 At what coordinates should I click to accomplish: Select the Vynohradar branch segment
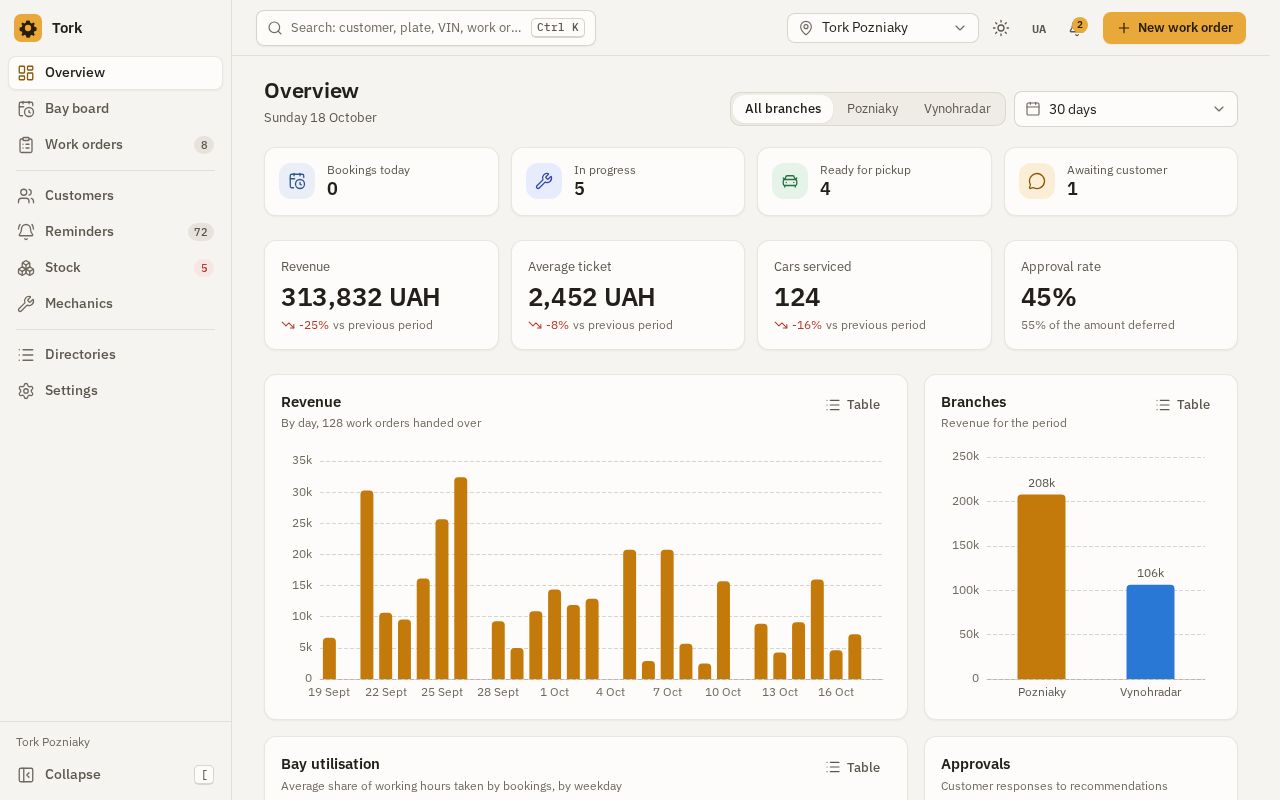pos(957,109)
